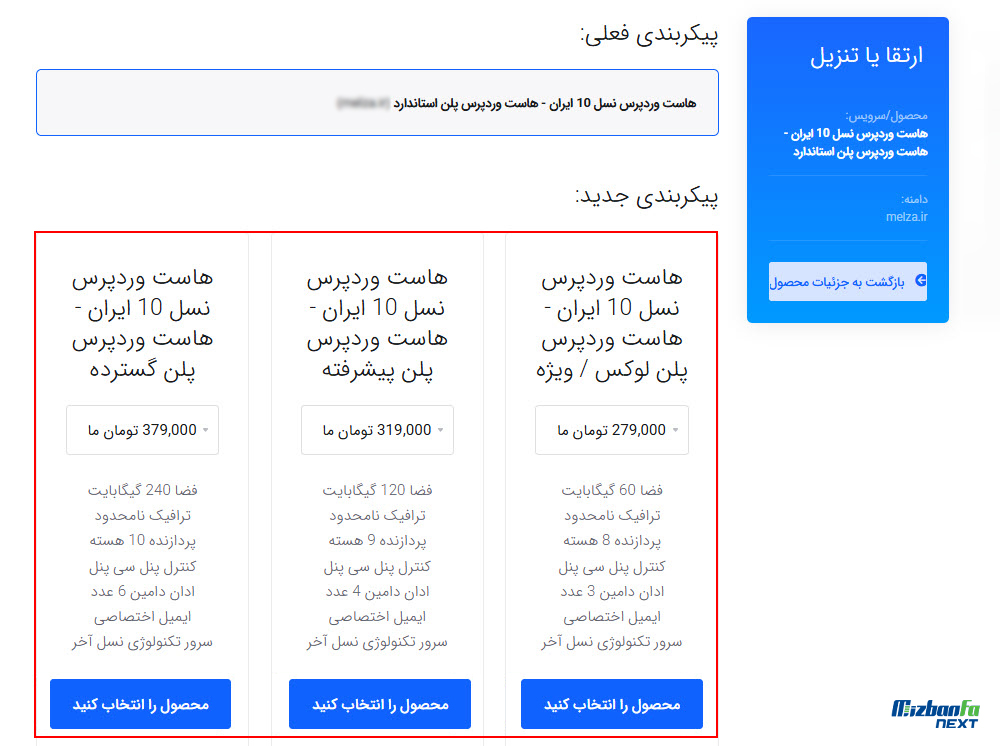Image resolution: width=1000 pixels, height=746 pixels.
Task: Click پردازنده 10 هسته feature text
Action: click(142, 541)
